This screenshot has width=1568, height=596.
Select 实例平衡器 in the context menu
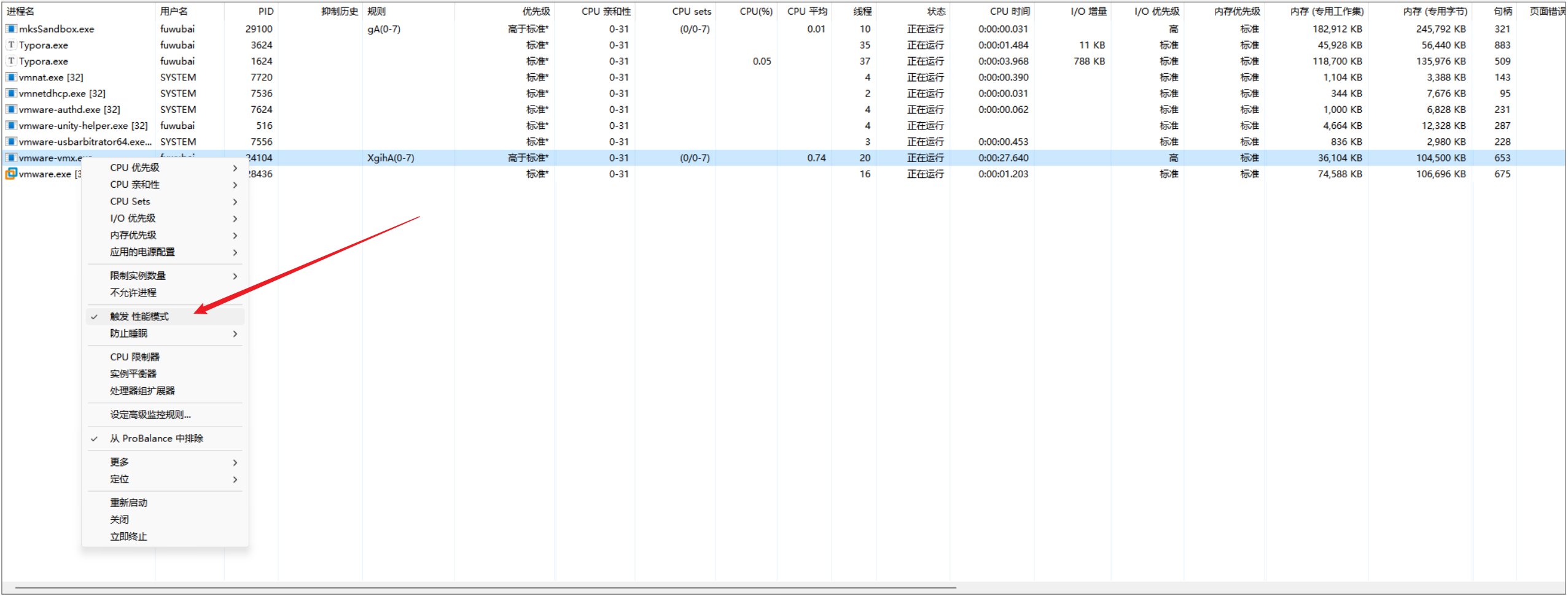point(166,374)
